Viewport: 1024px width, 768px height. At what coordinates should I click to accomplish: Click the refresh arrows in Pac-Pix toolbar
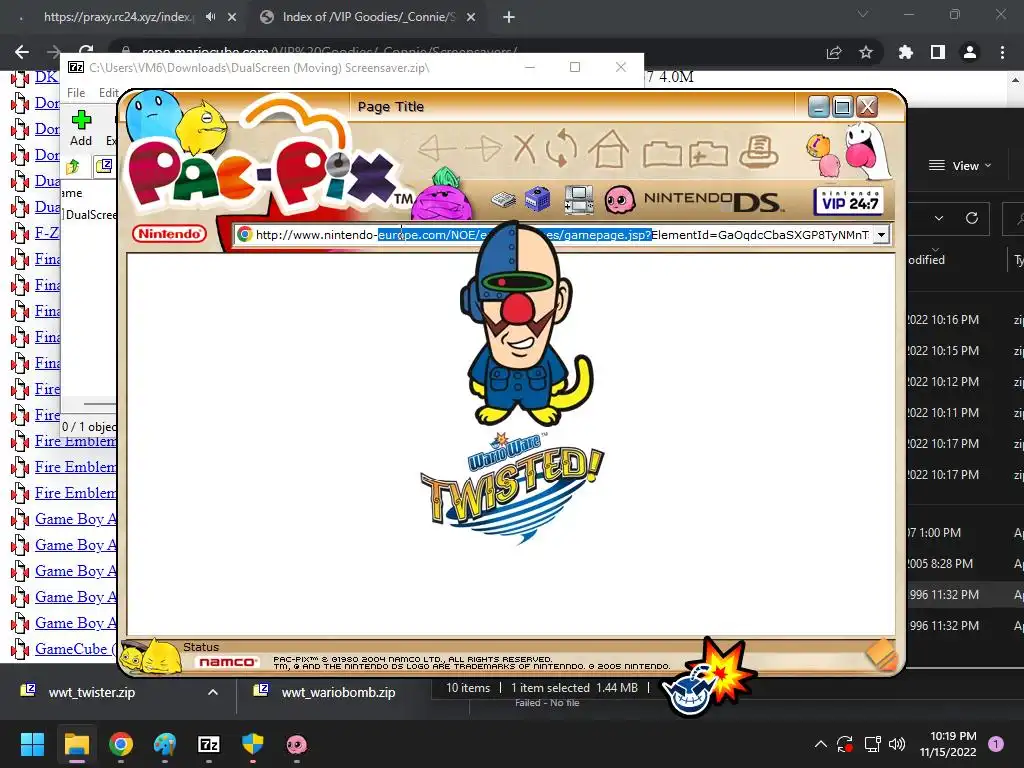click(562, 148)
